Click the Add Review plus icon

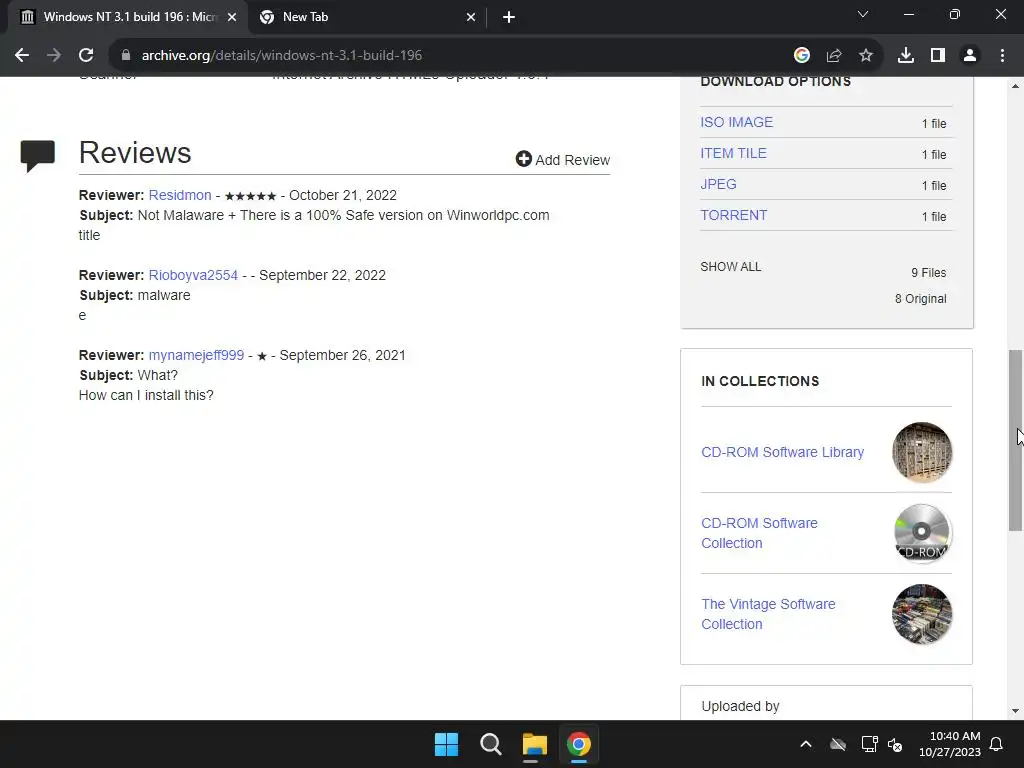tap(523, 159)
